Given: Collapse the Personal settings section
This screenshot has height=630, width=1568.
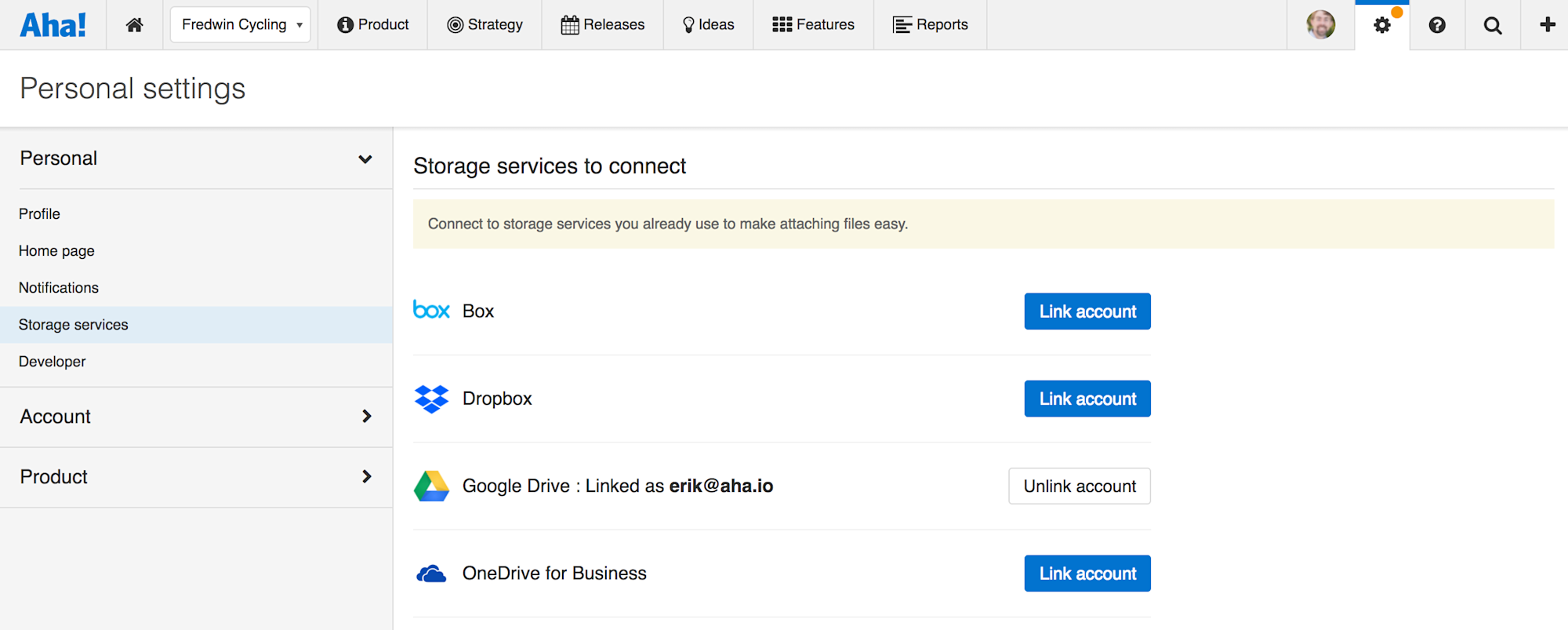Looking at the screenshot, I should point(365,159).
